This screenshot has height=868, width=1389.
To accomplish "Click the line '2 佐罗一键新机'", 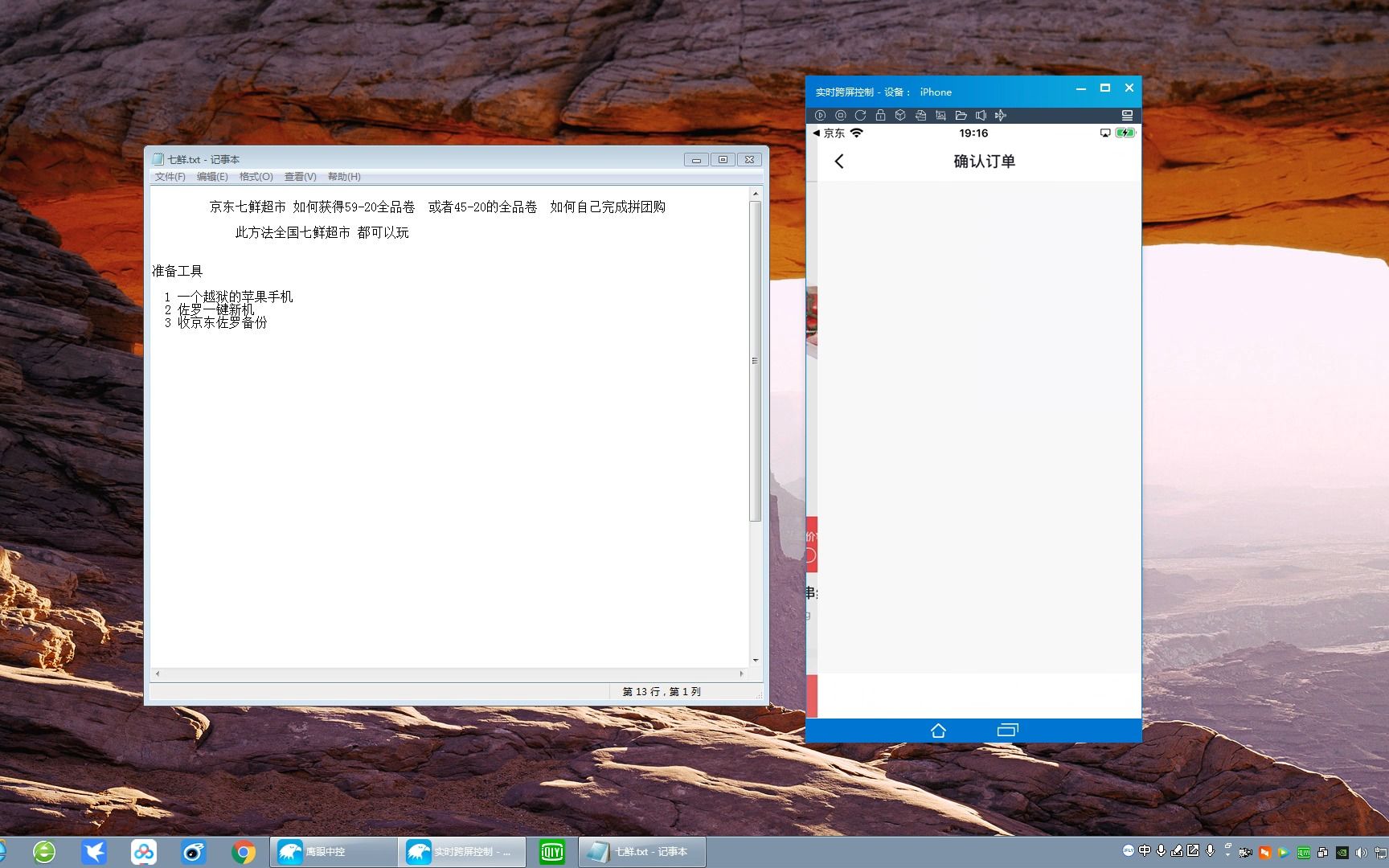I will tap(210, 309).
